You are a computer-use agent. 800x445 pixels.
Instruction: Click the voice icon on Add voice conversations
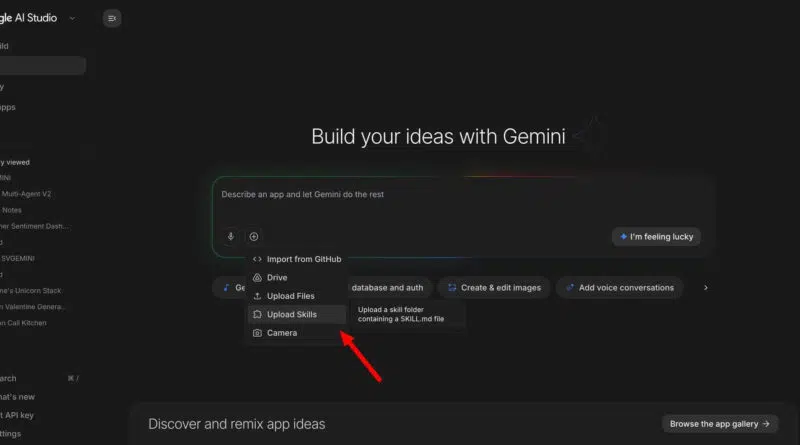pyautogui.click(x=569, y=288)
